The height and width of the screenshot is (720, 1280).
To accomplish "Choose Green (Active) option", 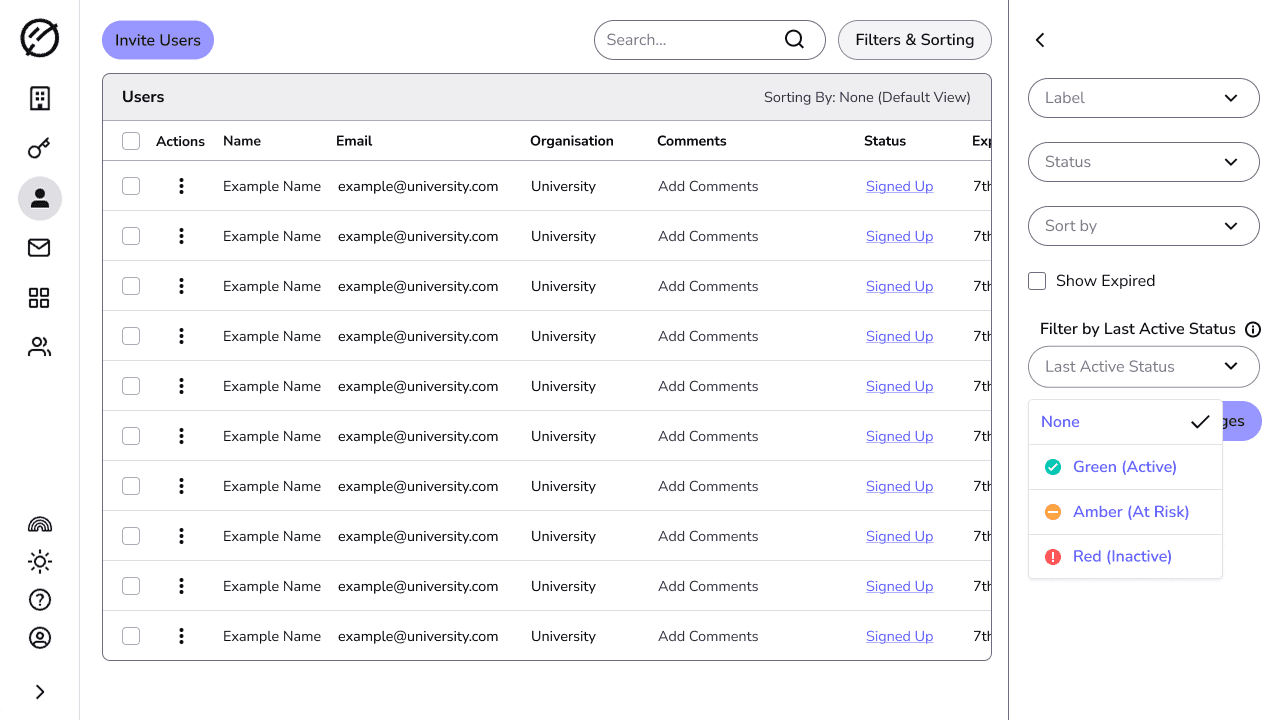I will (1126, 467).
